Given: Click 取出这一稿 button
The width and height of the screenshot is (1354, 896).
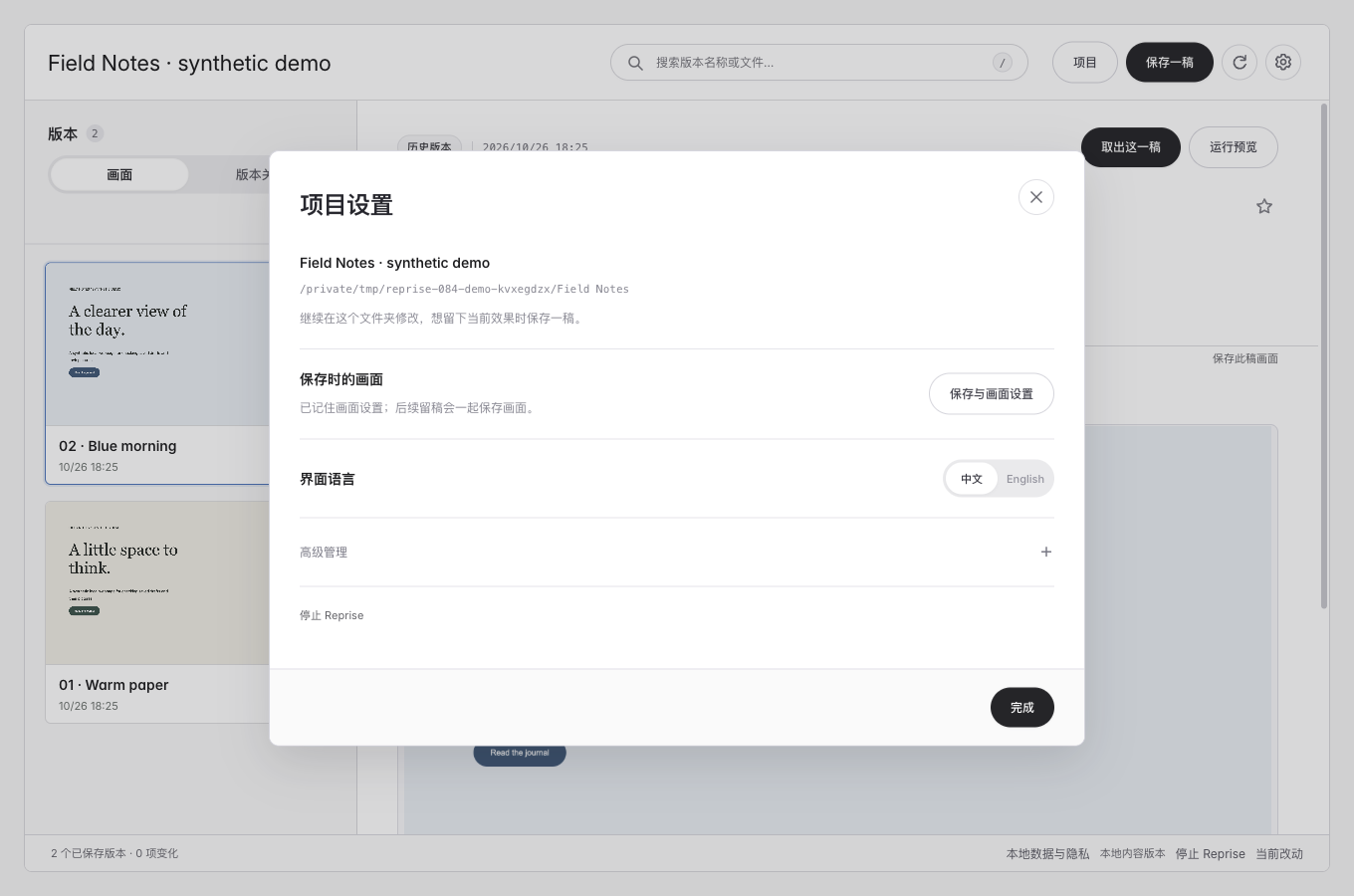Looking at the screenshot, I should (1131, 147).
